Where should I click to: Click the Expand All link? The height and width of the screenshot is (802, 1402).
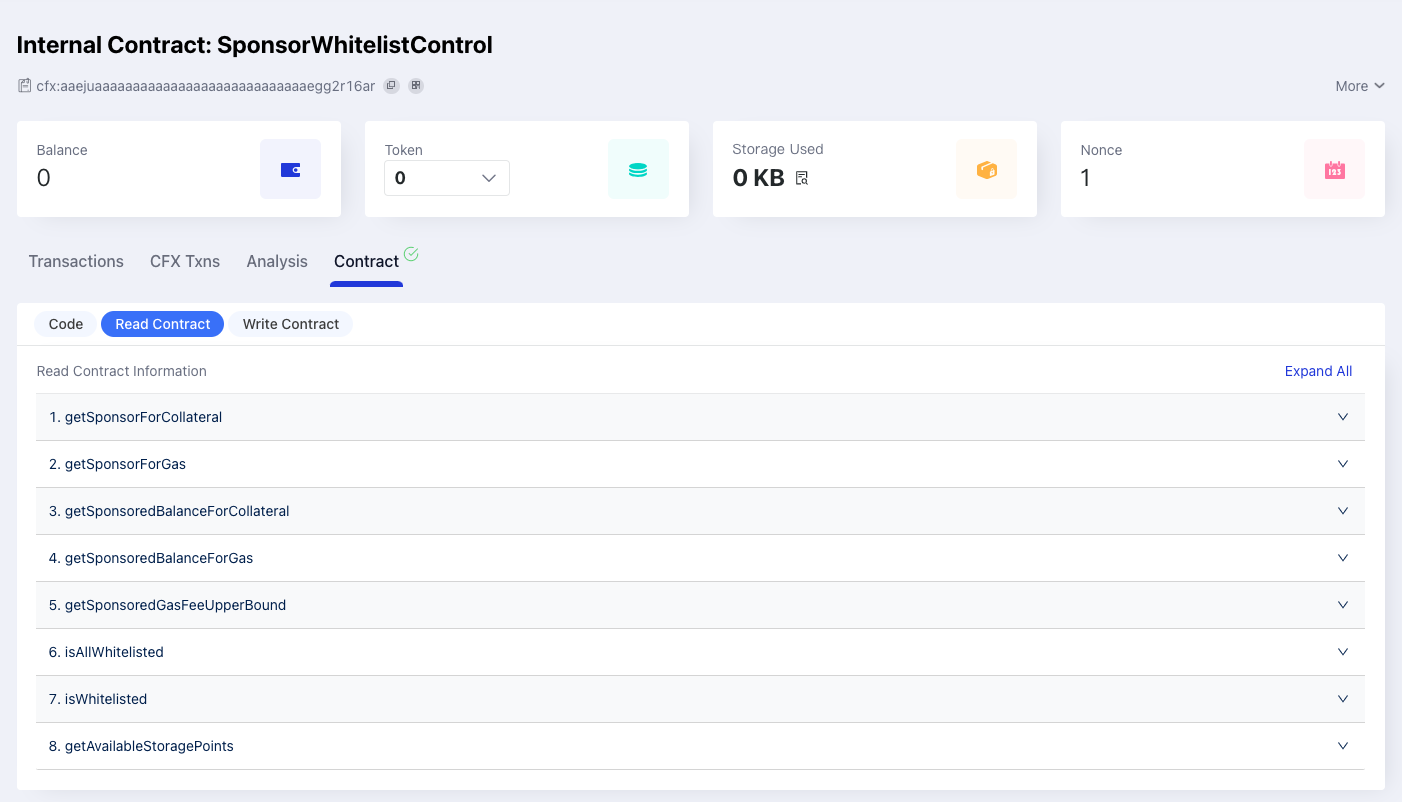point(1318,371)
